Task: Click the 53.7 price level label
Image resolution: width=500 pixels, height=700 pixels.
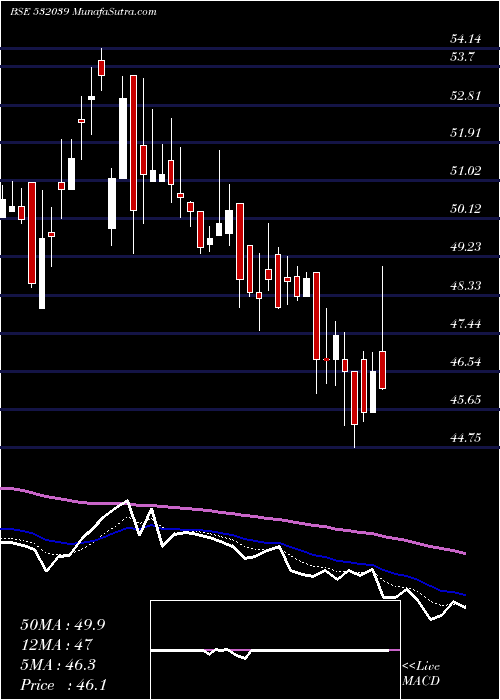Action: pos(462,57)
